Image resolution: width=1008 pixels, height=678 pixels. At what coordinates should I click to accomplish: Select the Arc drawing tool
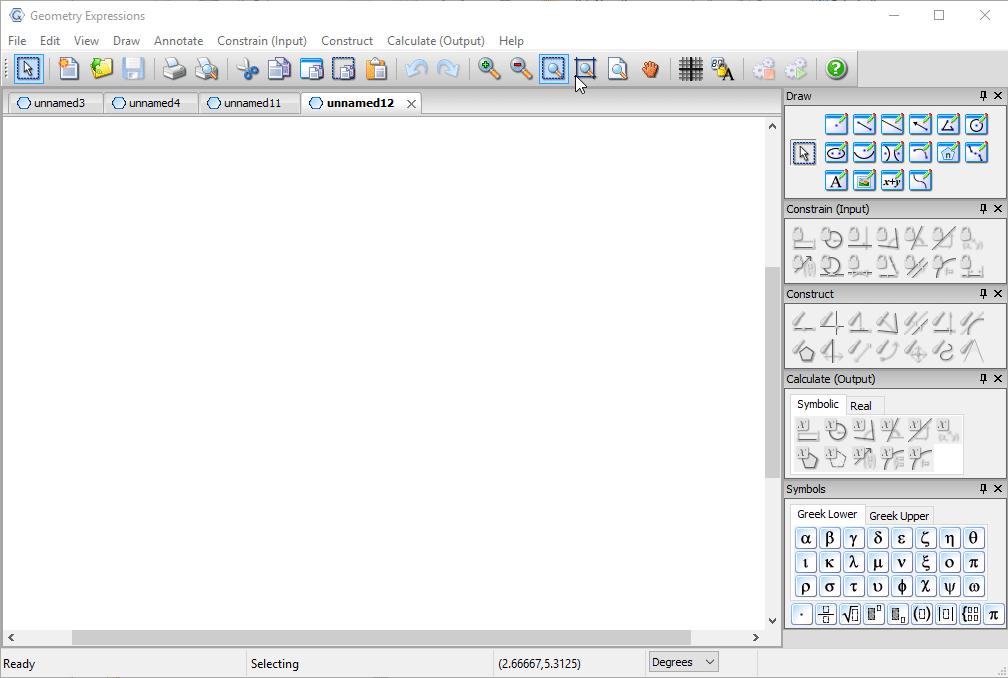click(x=920, y=152)
